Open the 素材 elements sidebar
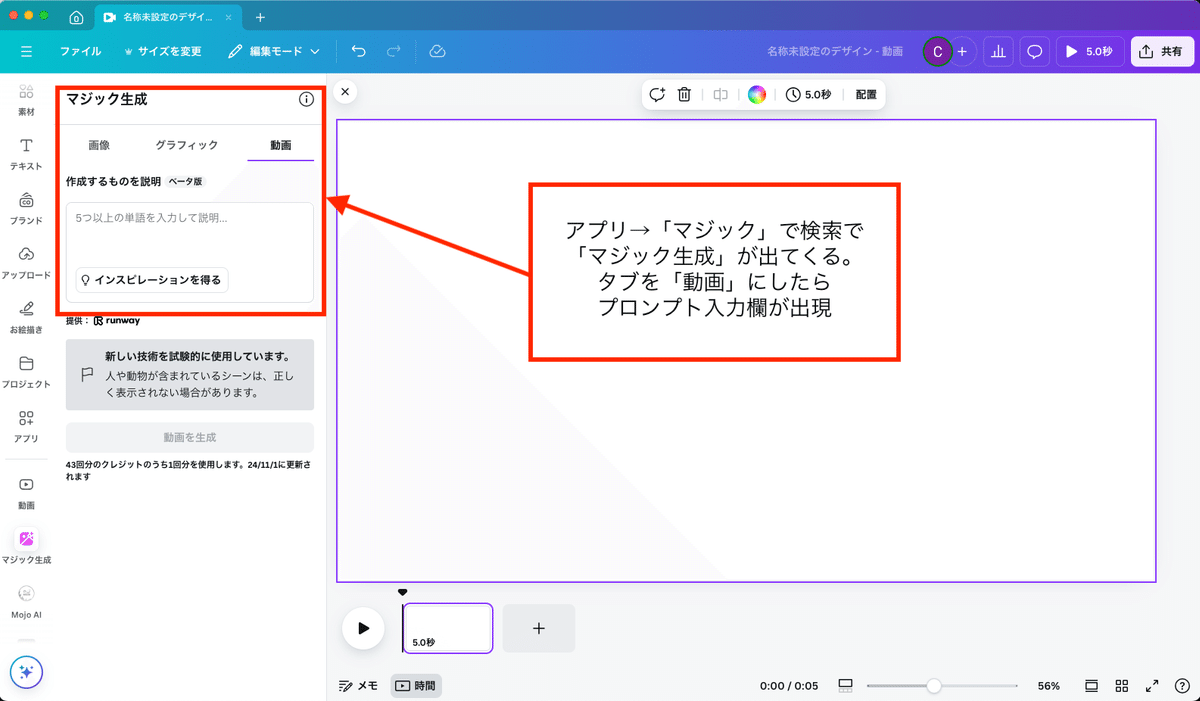The image size is (1200, 701). coord(27,99)
